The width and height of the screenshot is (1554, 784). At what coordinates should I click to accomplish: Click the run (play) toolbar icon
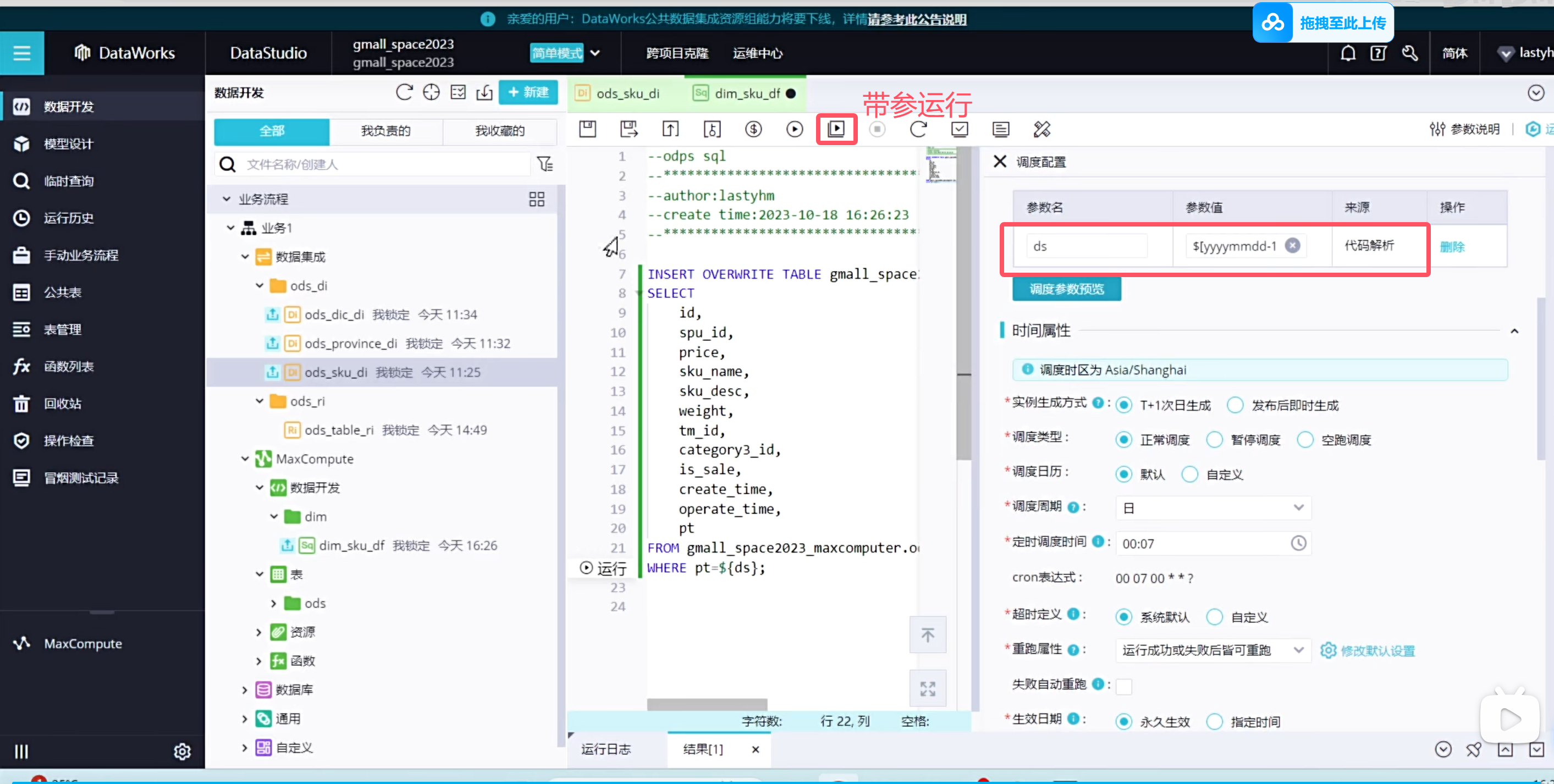[x=795, y=129]
